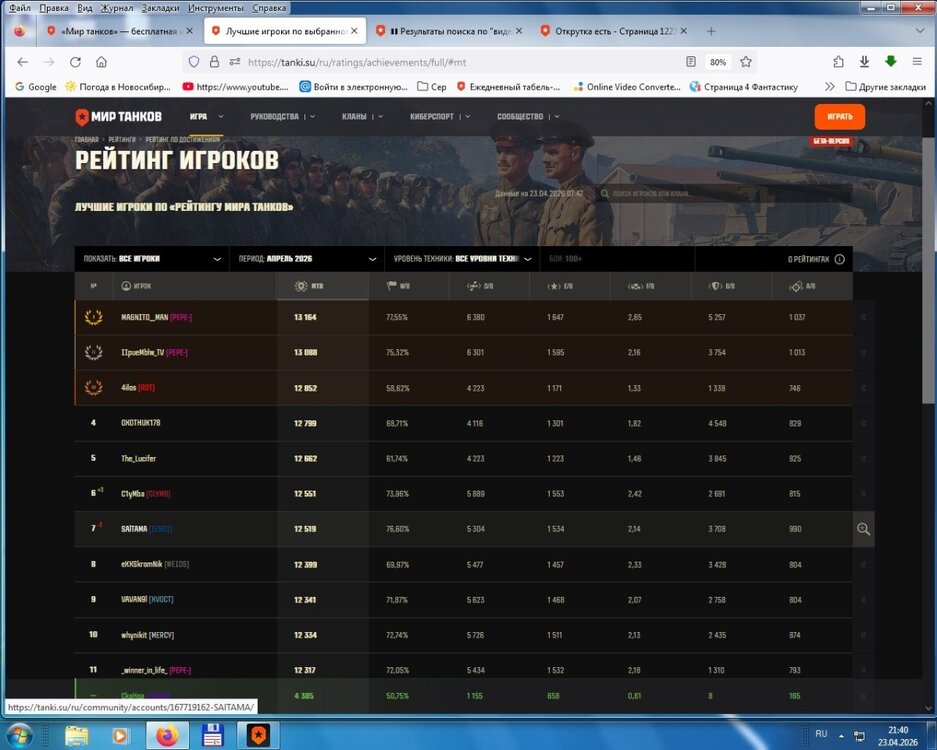Sort by the W/B win rate column header

click(409, 286)
